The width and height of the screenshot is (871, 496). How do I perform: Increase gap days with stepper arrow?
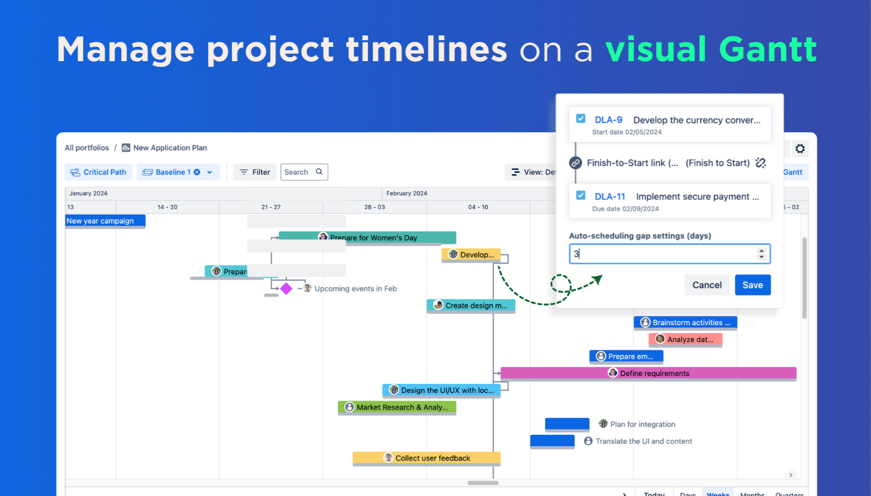(761, 250)
